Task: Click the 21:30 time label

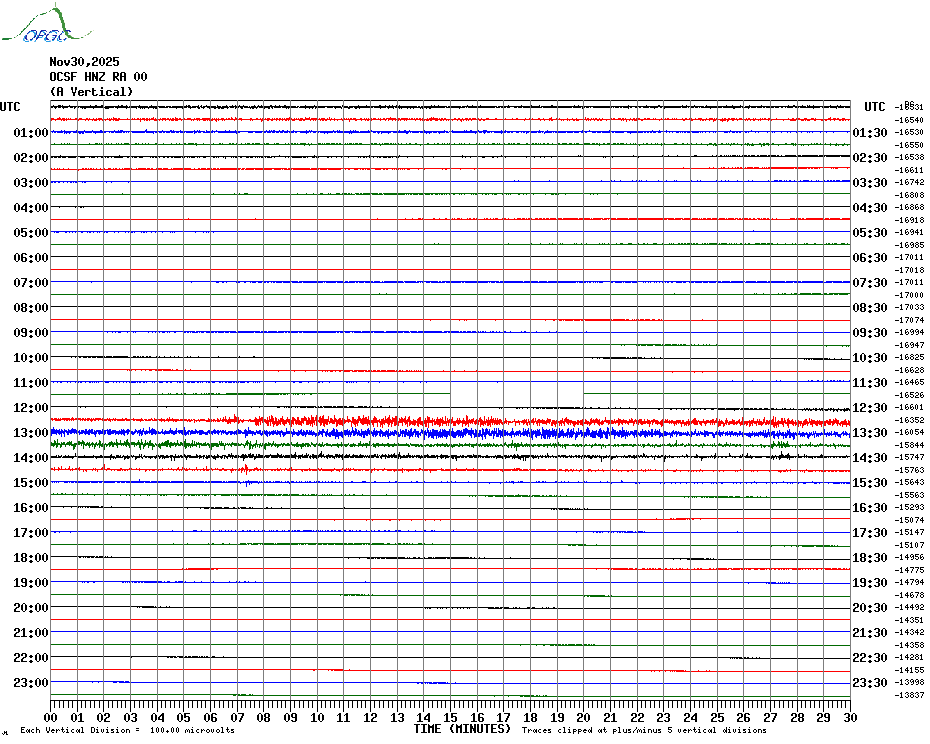Action: click(870, 632)
